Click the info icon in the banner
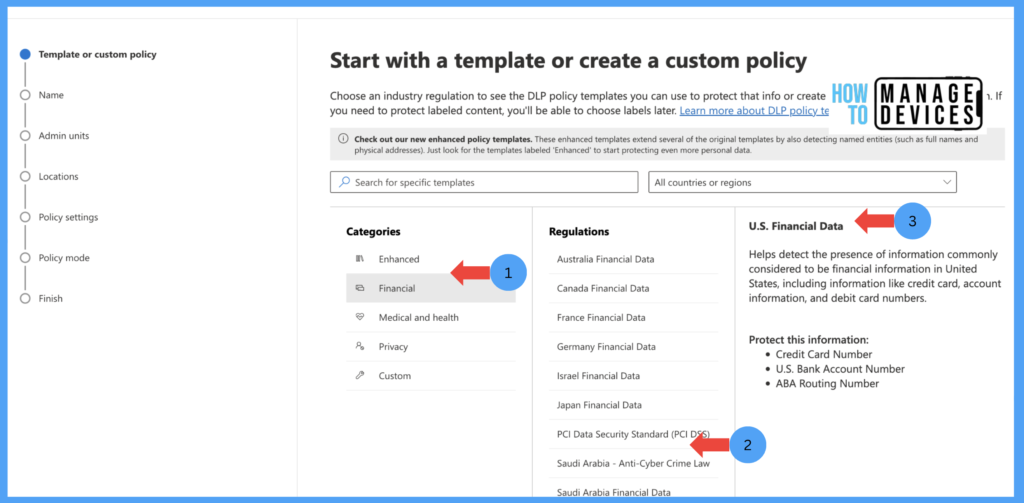The width and height of the screenshot is (1024, 503). click(x=342, y=139)
